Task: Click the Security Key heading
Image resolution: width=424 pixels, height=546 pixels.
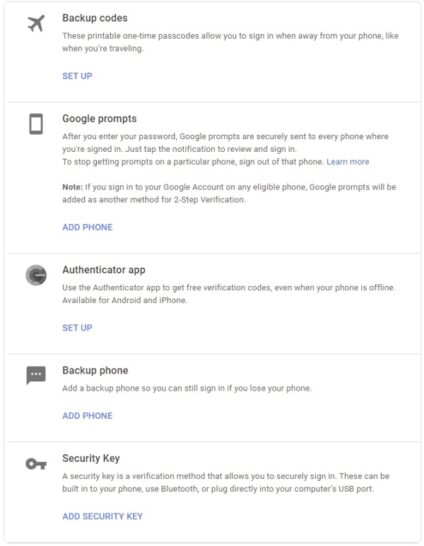Action: click(91, 458)
